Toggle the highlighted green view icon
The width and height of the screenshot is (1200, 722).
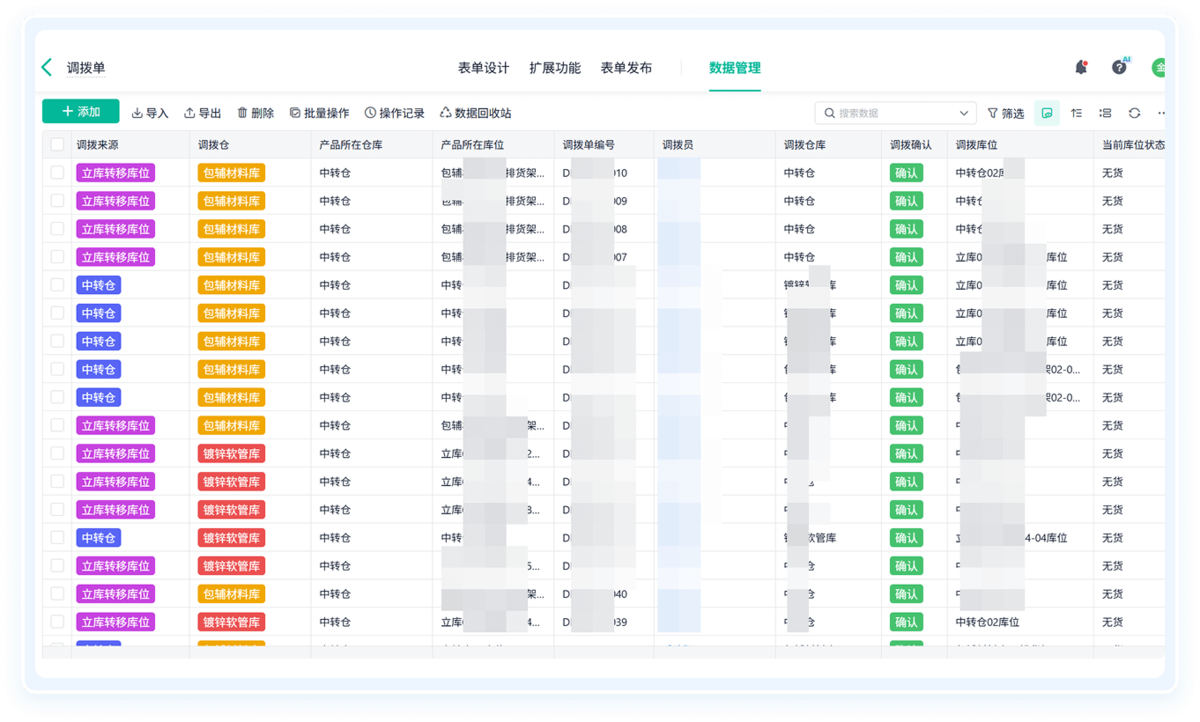tap(1047, 113)
